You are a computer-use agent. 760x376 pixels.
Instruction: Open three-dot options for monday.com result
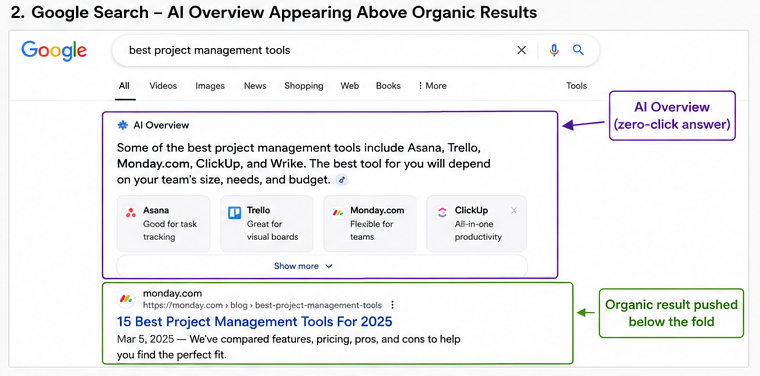[393, 305]
